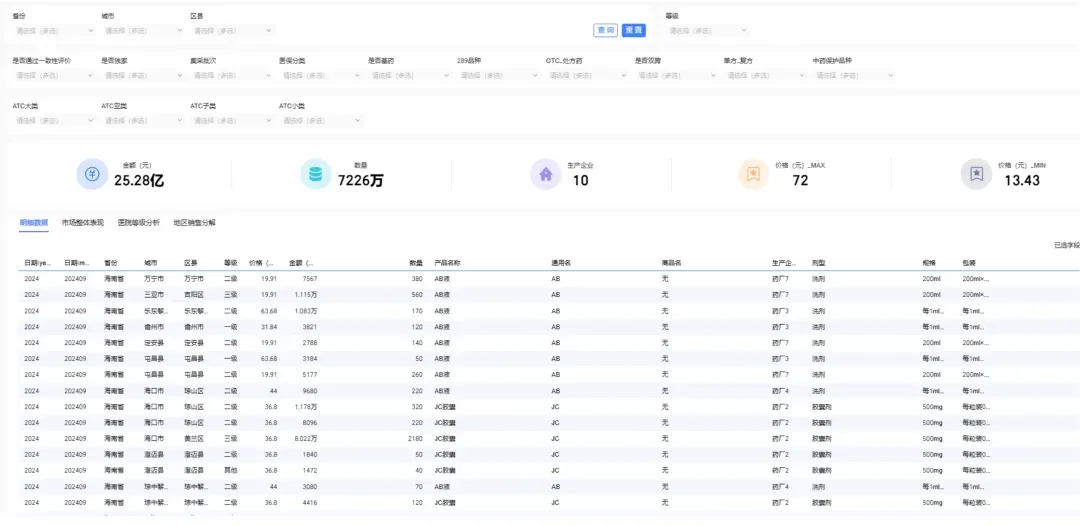Click the amount cell 8096
The image size is (1080, 526).
coord(310,422)
